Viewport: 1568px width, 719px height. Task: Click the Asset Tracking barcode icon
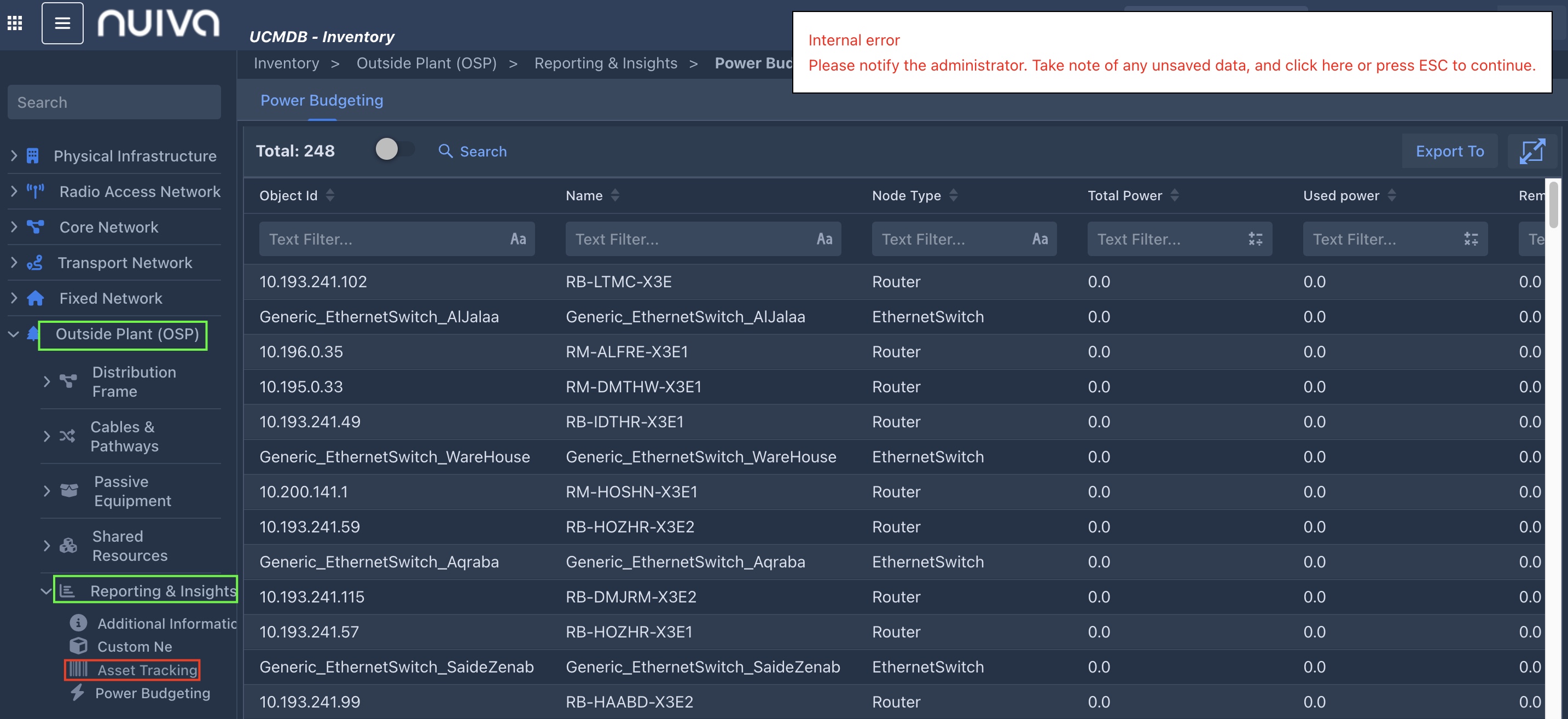pos(78,669)
